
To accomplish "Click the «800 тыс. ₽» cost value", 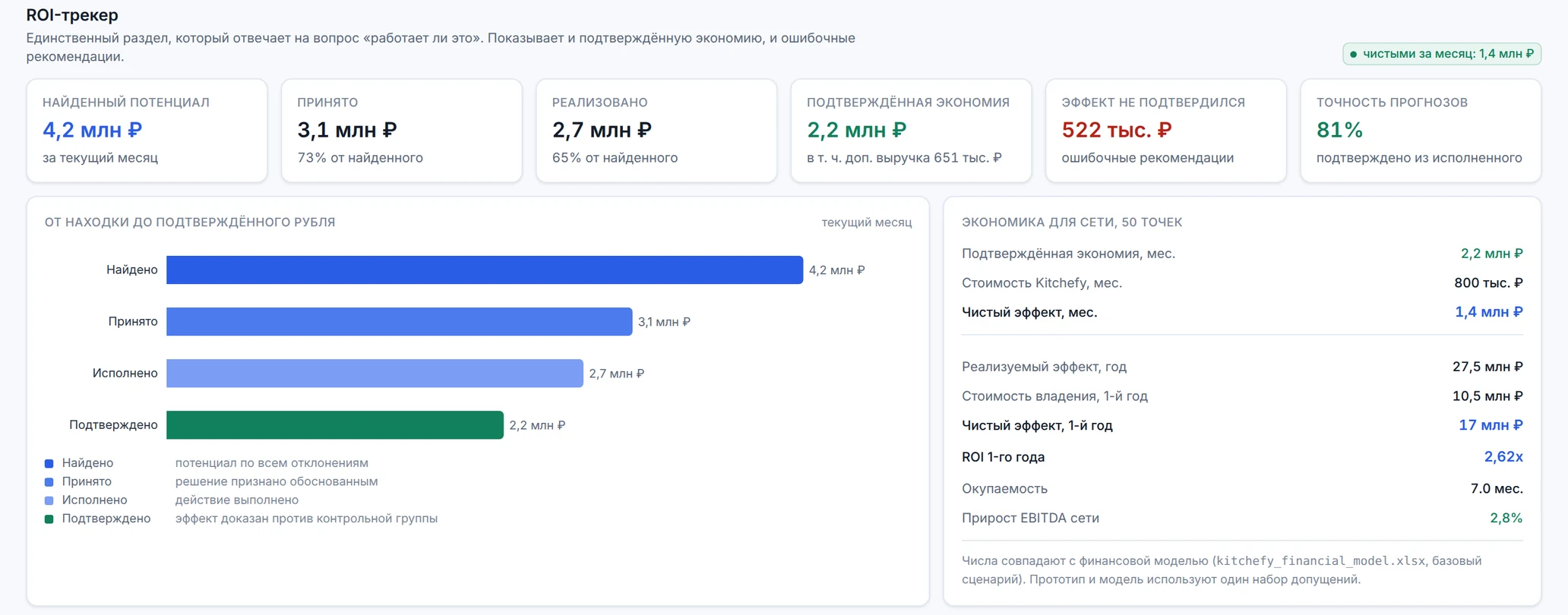I will point(1488,283).
